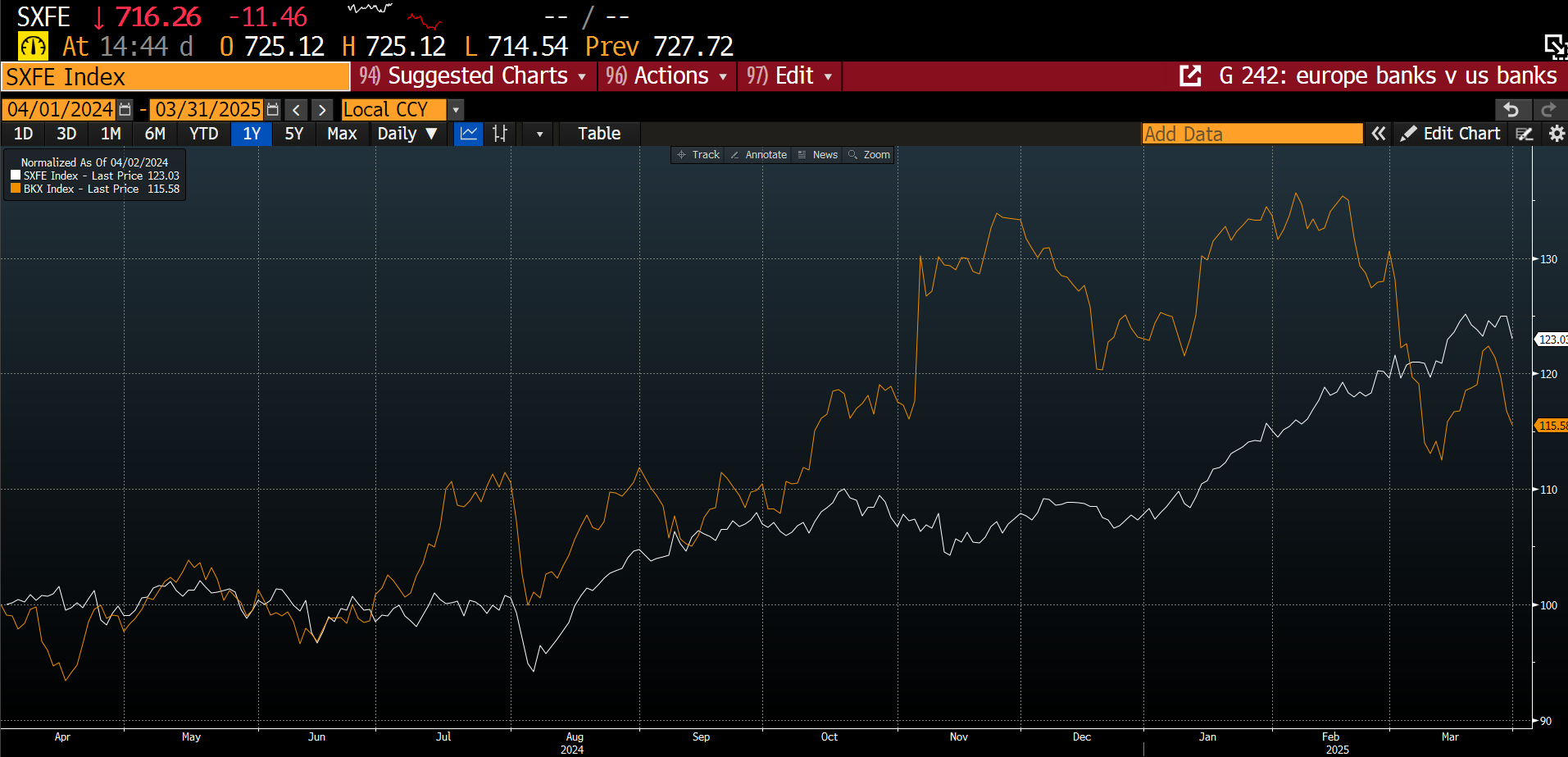1568x757 pixels.
Task: Open the Daily periodicity dropdown
Action: pos(407,134)
